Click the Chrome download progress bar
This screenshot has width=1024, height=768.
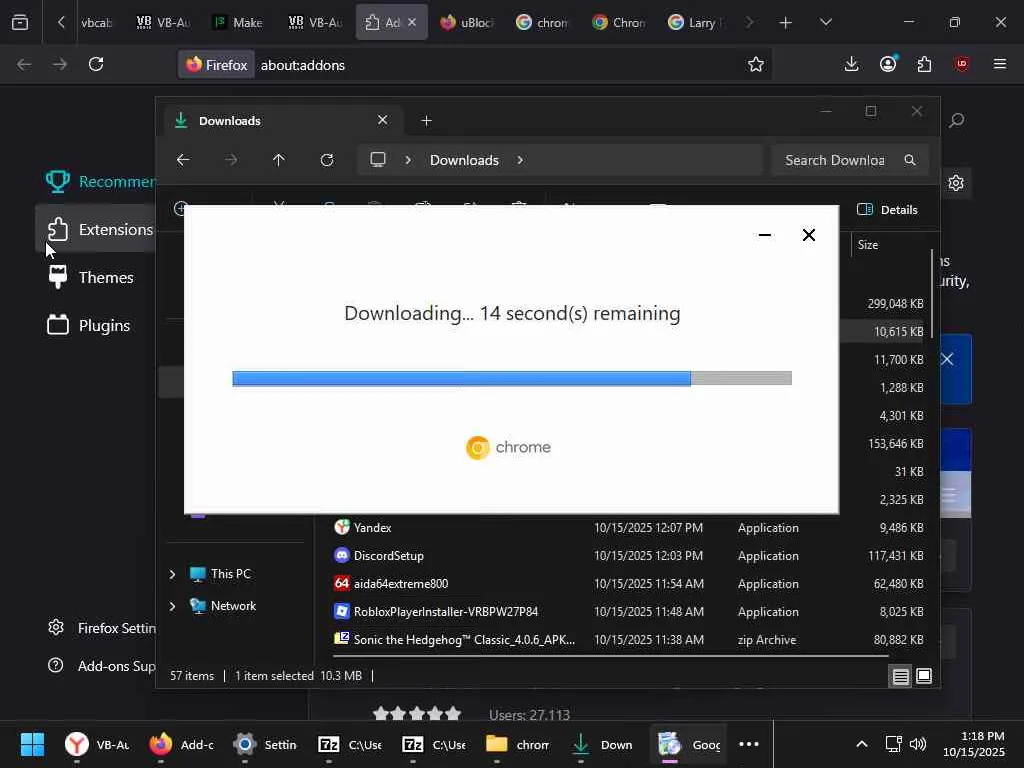(512, 378)
